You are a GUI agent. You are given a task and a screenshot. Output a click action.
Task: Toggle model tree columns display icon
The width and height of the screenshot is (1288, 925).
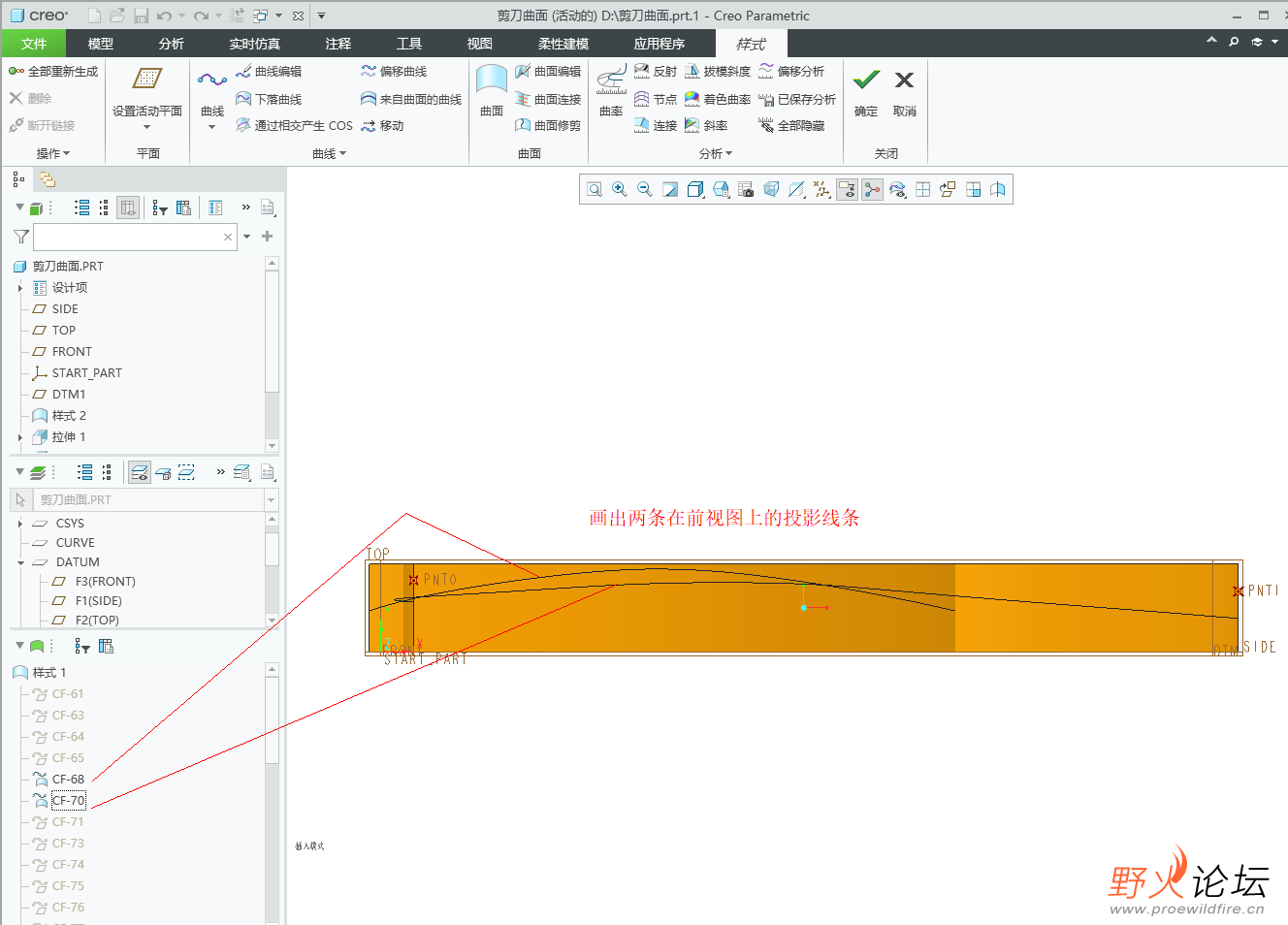tap(128, 207)
